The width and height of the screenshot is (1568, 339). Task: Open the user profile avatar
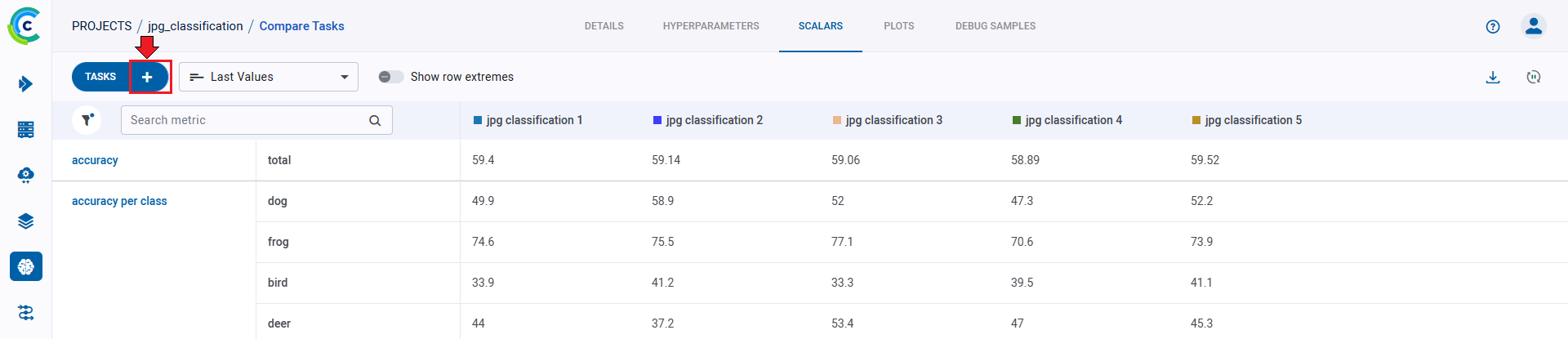(1534, 26)
